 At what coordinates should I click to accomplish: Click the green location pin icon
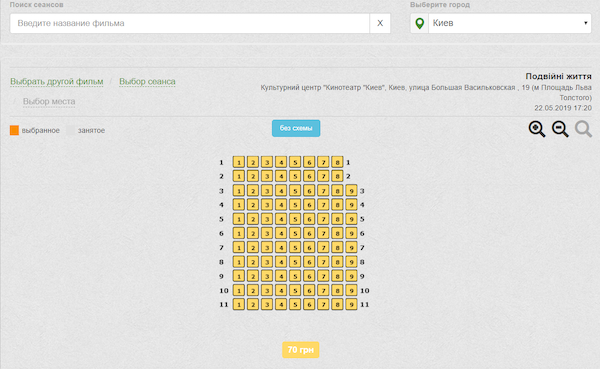click(x=419, y=23)
